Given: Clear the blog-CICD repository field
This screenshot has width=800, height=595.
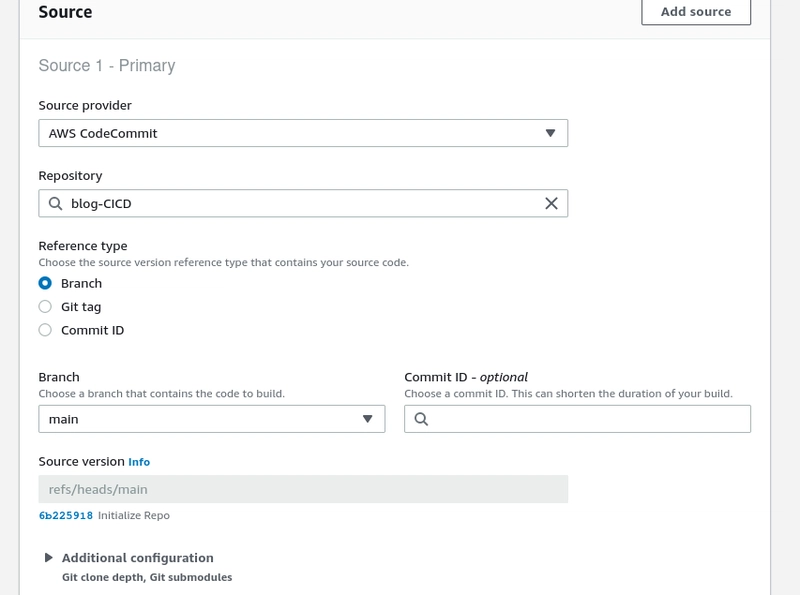Looking at the screenshot, I should click(551, 203).
